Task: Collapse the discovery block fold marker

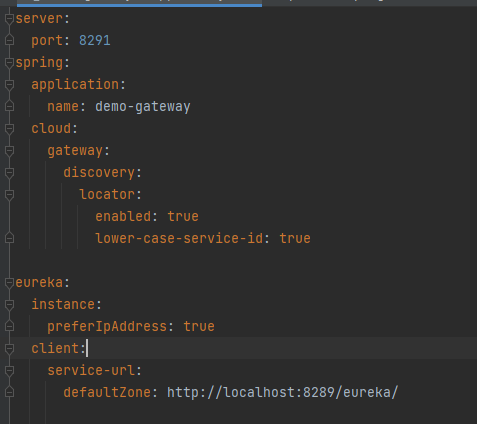Action: pos(9,173)
